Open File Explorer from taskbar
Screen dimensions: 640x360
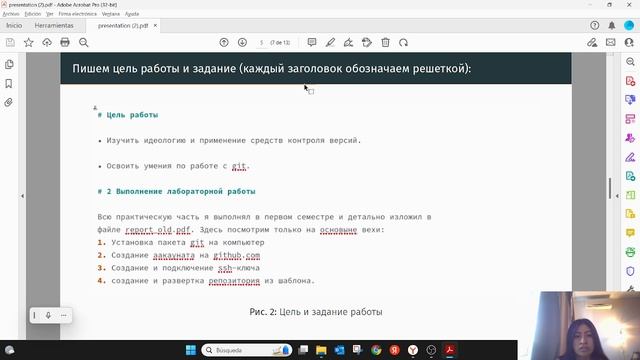(321, 350)
